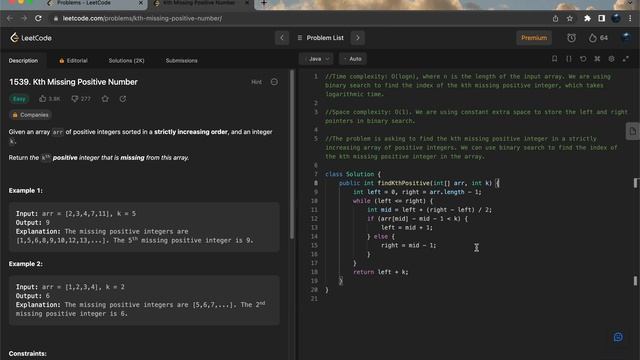
Task: Go to the next problem arrow
Action: point(358,38)
